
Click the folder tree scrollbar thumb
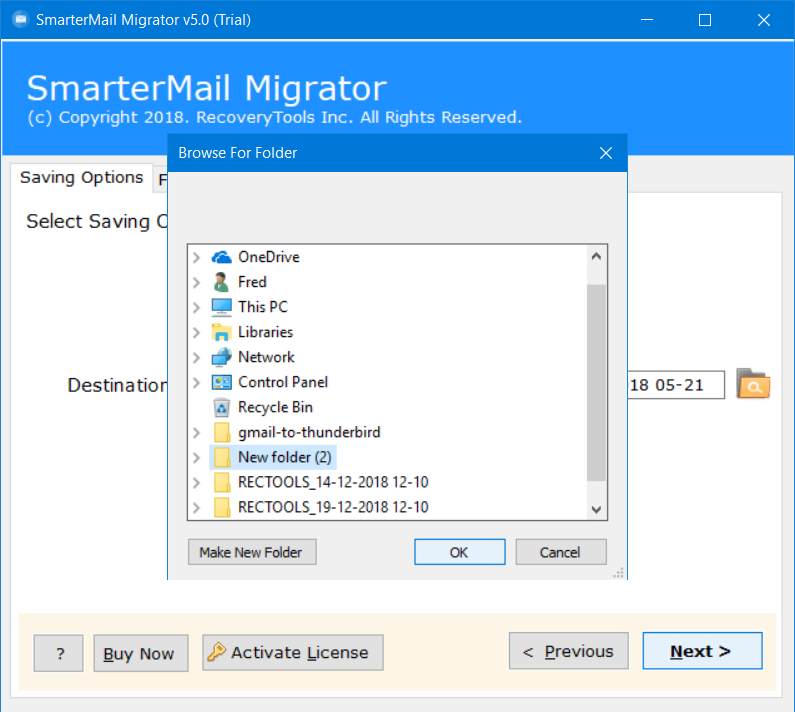coord(596,383)
